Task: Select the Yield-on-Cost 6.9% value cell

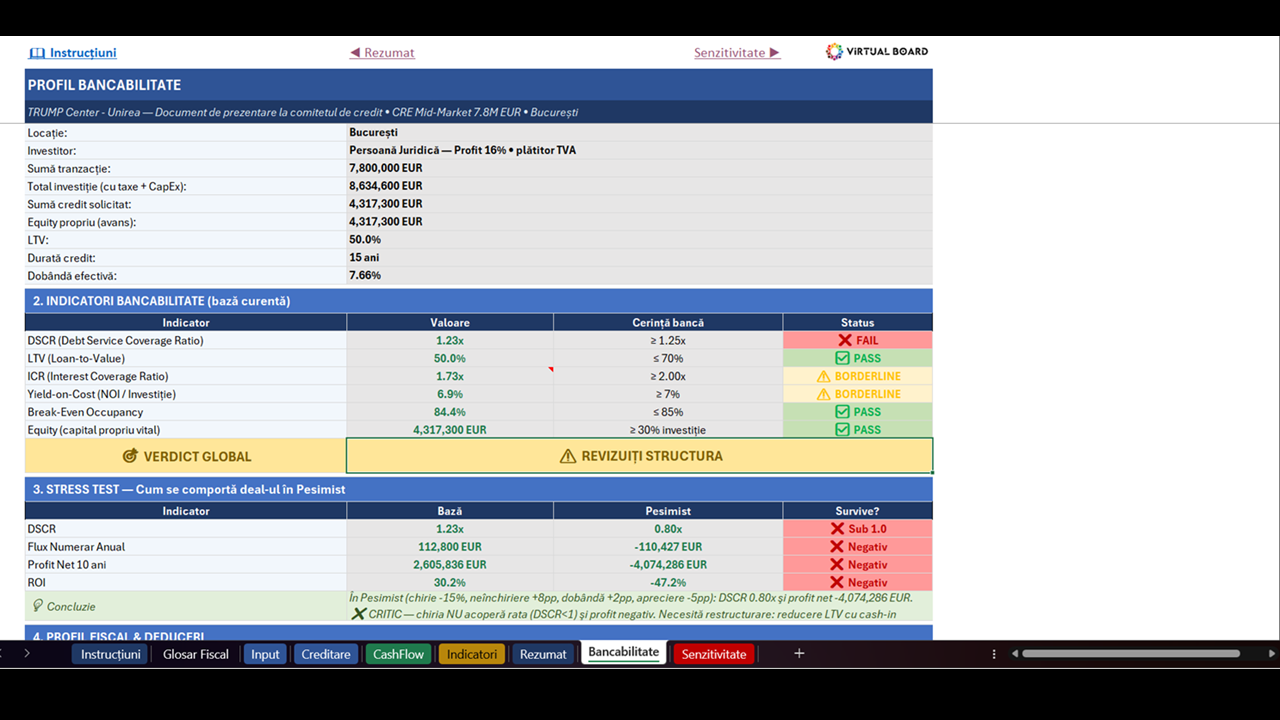Action: pyautogui.click(x=450, y=395)
